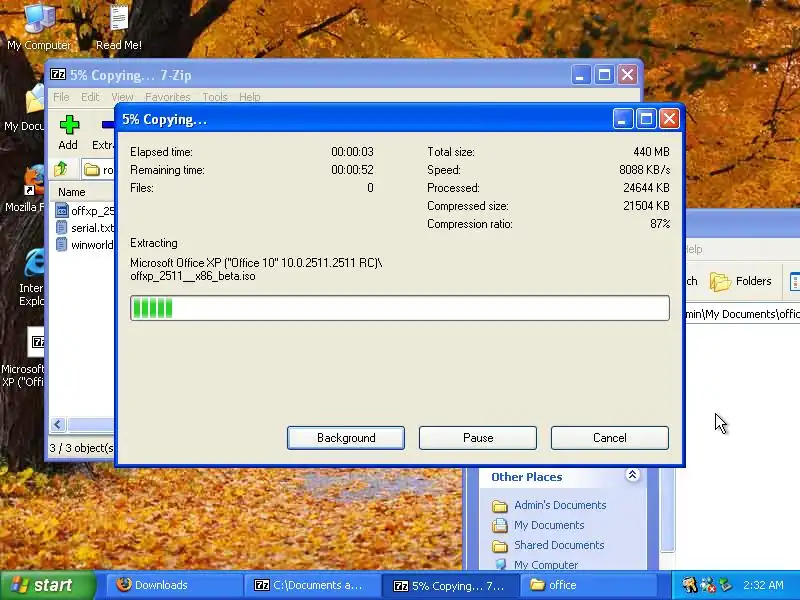This screenshot has width=800, height=600.
Task: Click the green Add icon in 7-Zip
Action: (69, 126)
